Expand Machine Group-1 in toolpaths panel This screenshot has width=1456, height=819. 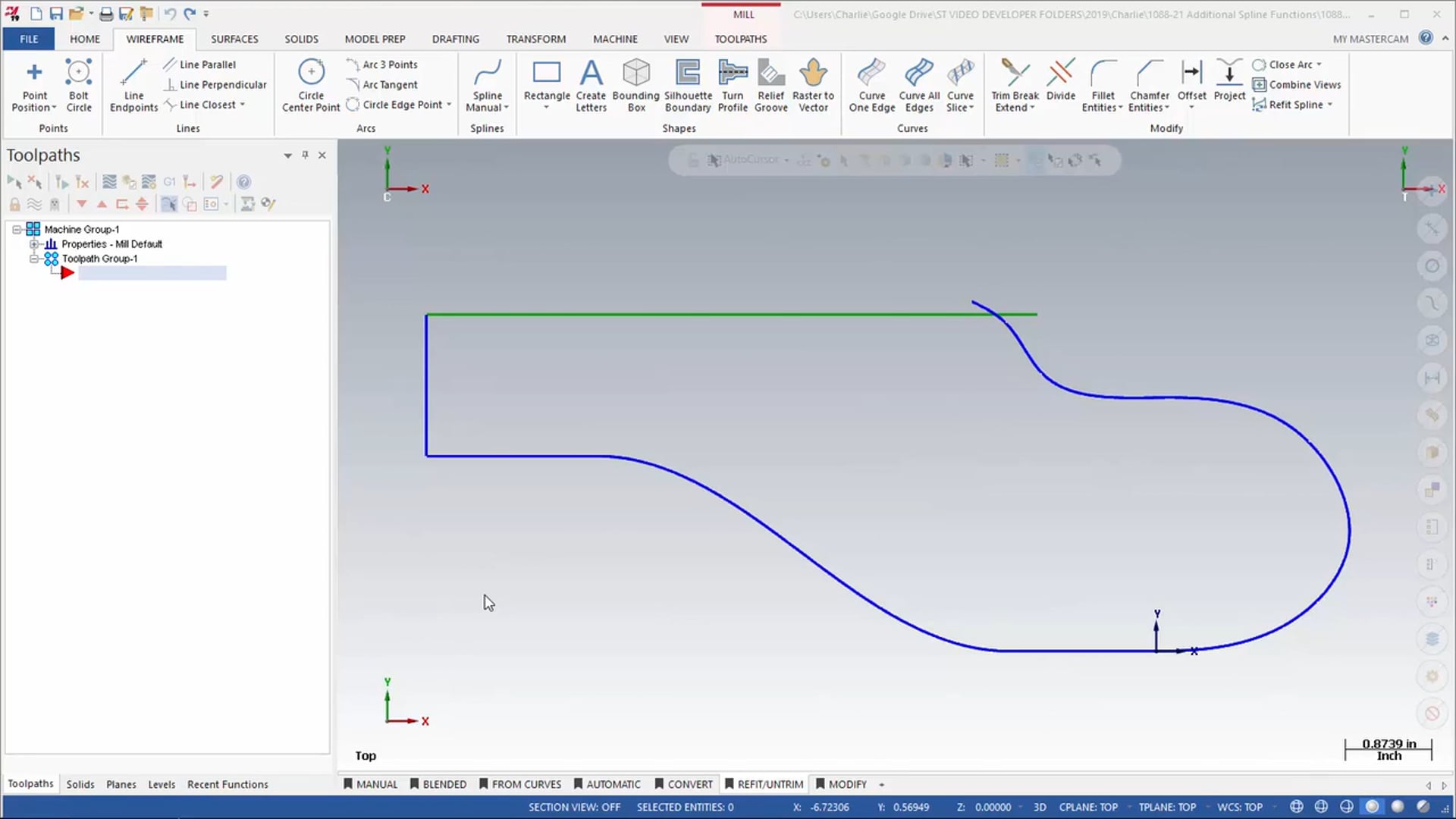point(16,228)
